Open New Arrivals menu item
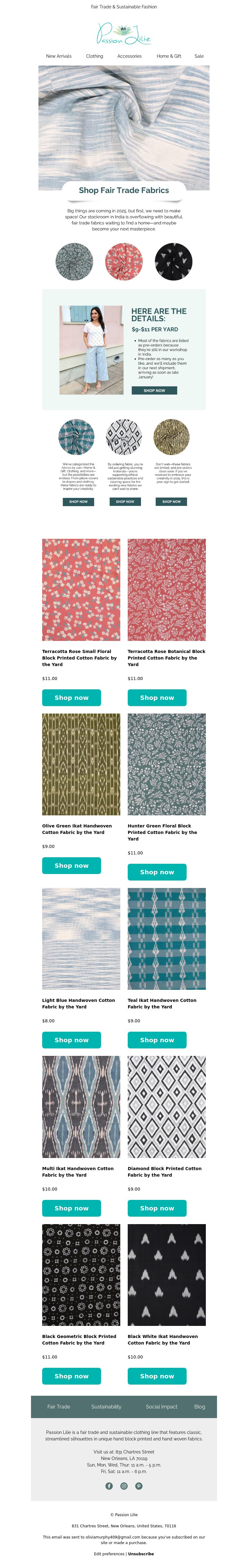248x1568 pixels. (59, 56)
